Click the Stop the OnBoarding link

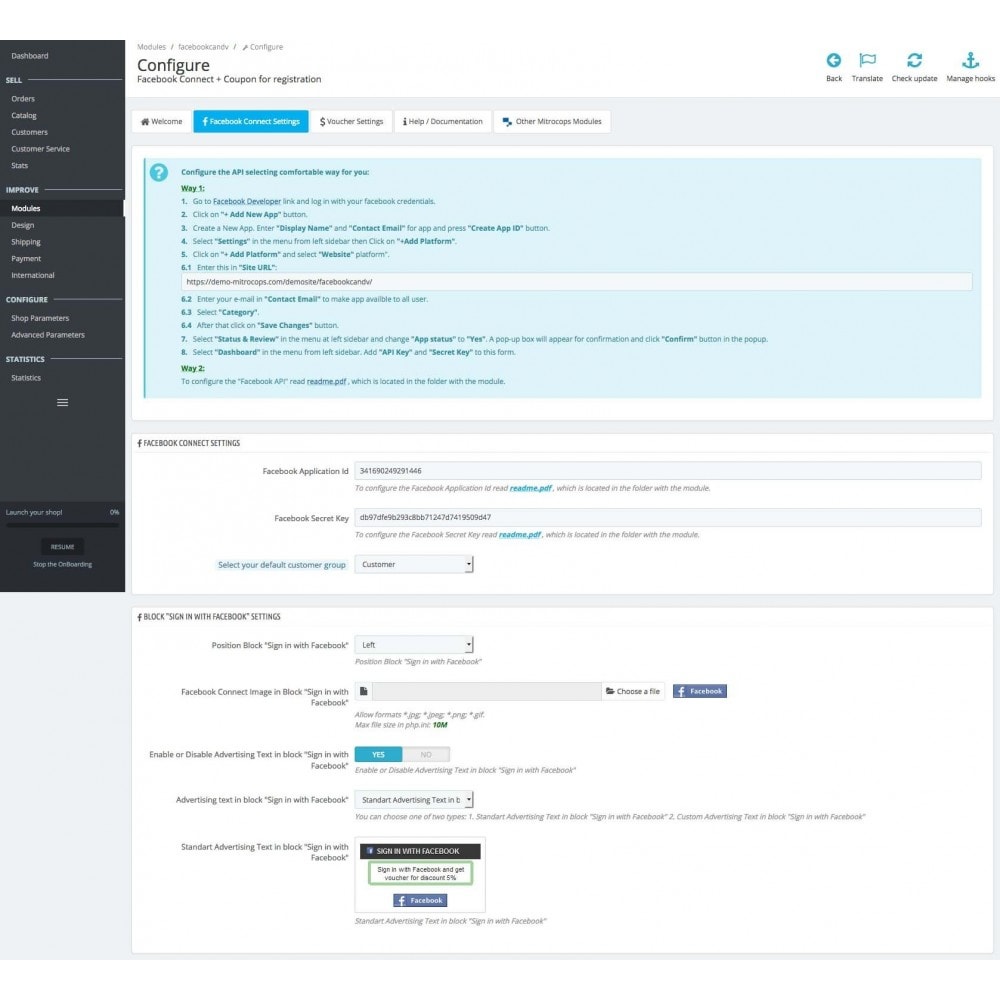pyautogui.click(x=62, y=564)
